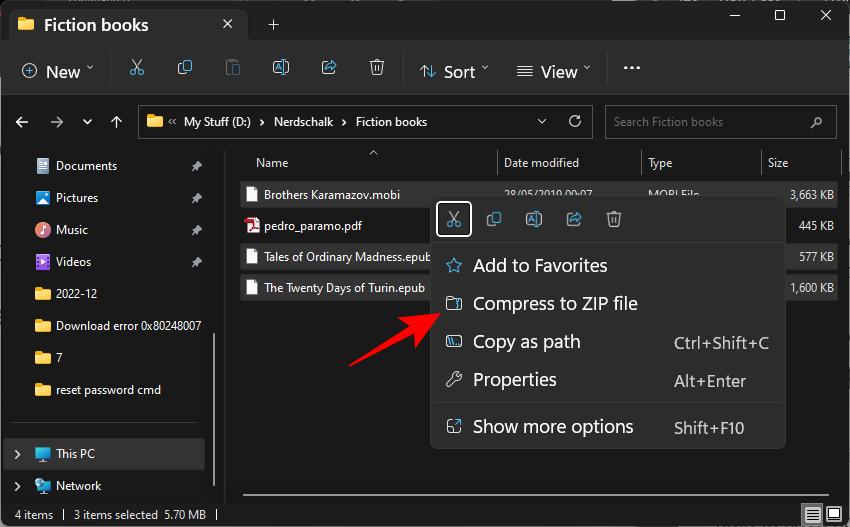Image resolution: width=850 pixels, height=527 pixels.
Task: Click the Up directory arrow
Action: pos(117,122)
